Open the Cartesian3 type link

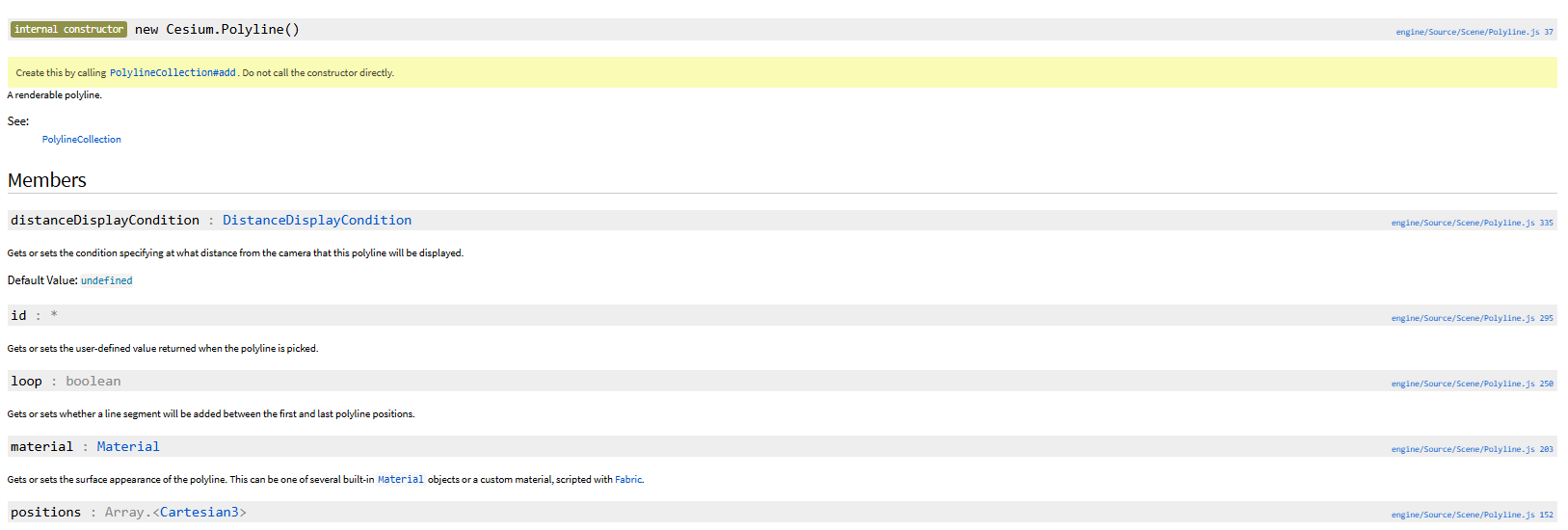coord(199,513)
